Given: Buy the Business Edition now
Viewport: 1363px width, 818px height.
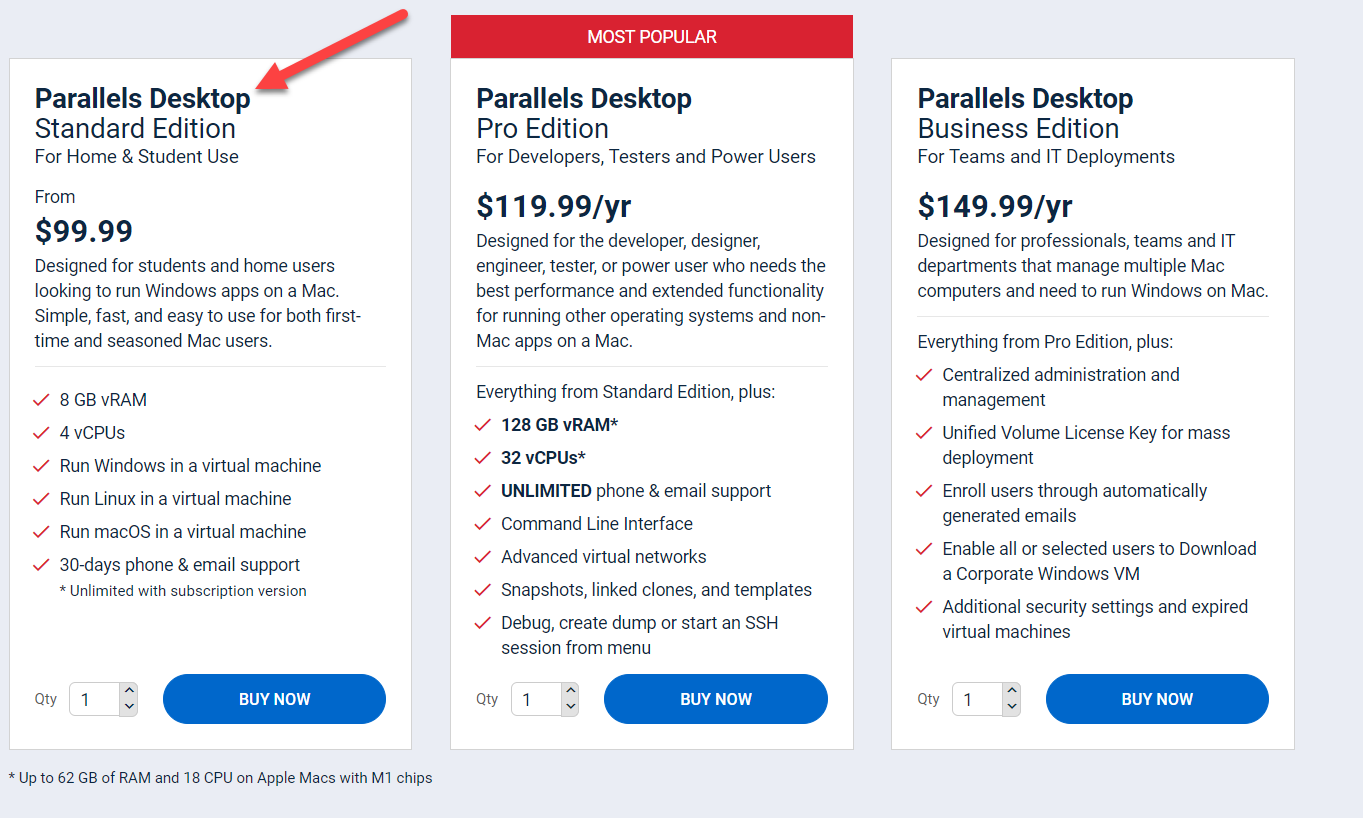Looking at the screenshot, I should click(1157, 699).
